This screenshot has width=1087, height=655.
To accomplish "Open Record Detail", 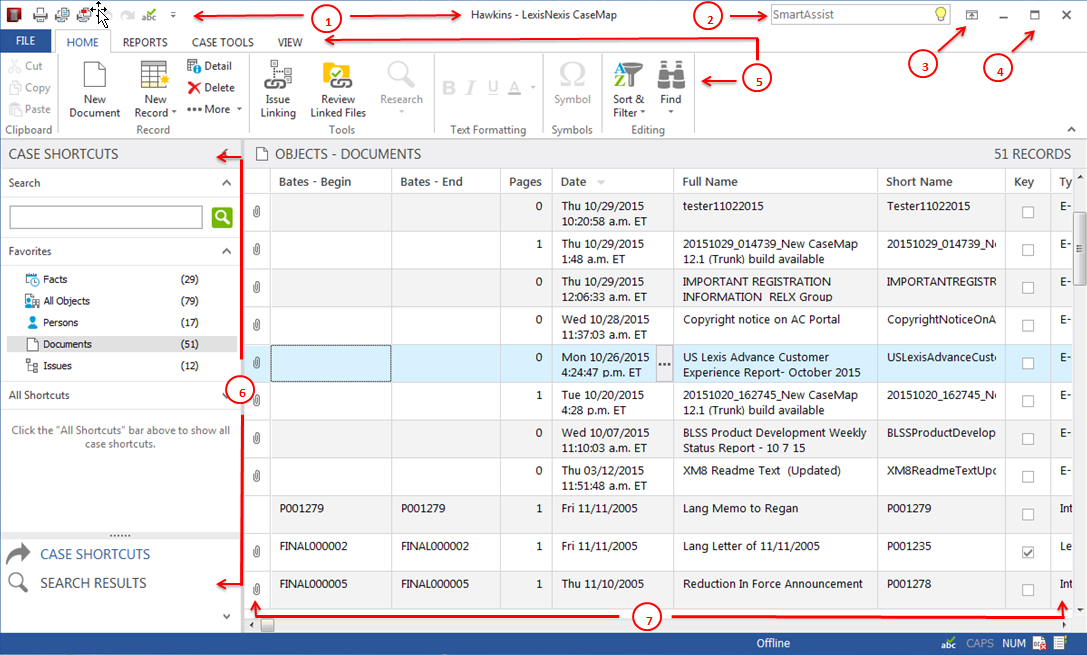I will tap(209, 66).
